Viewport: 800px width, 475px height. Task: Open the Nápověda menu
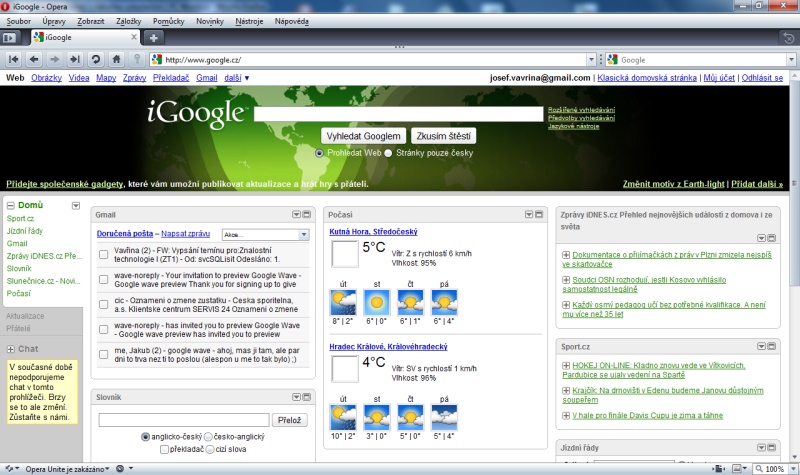tap(291, 21)
